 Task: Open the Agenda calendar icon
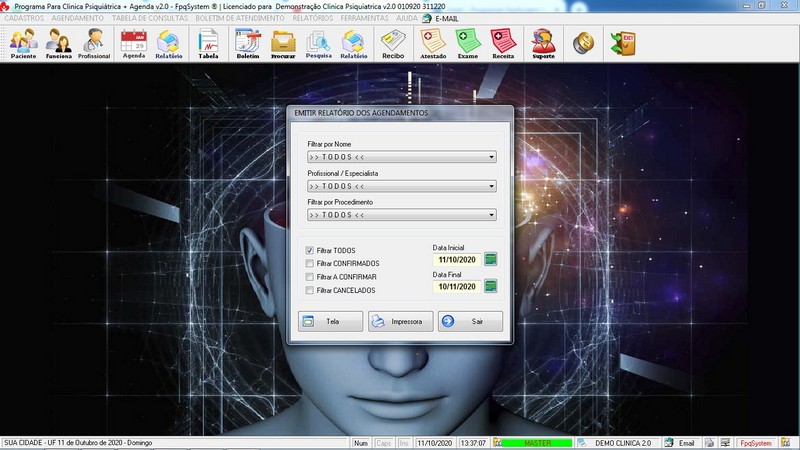pyautogui.click(x=133, y=44)
